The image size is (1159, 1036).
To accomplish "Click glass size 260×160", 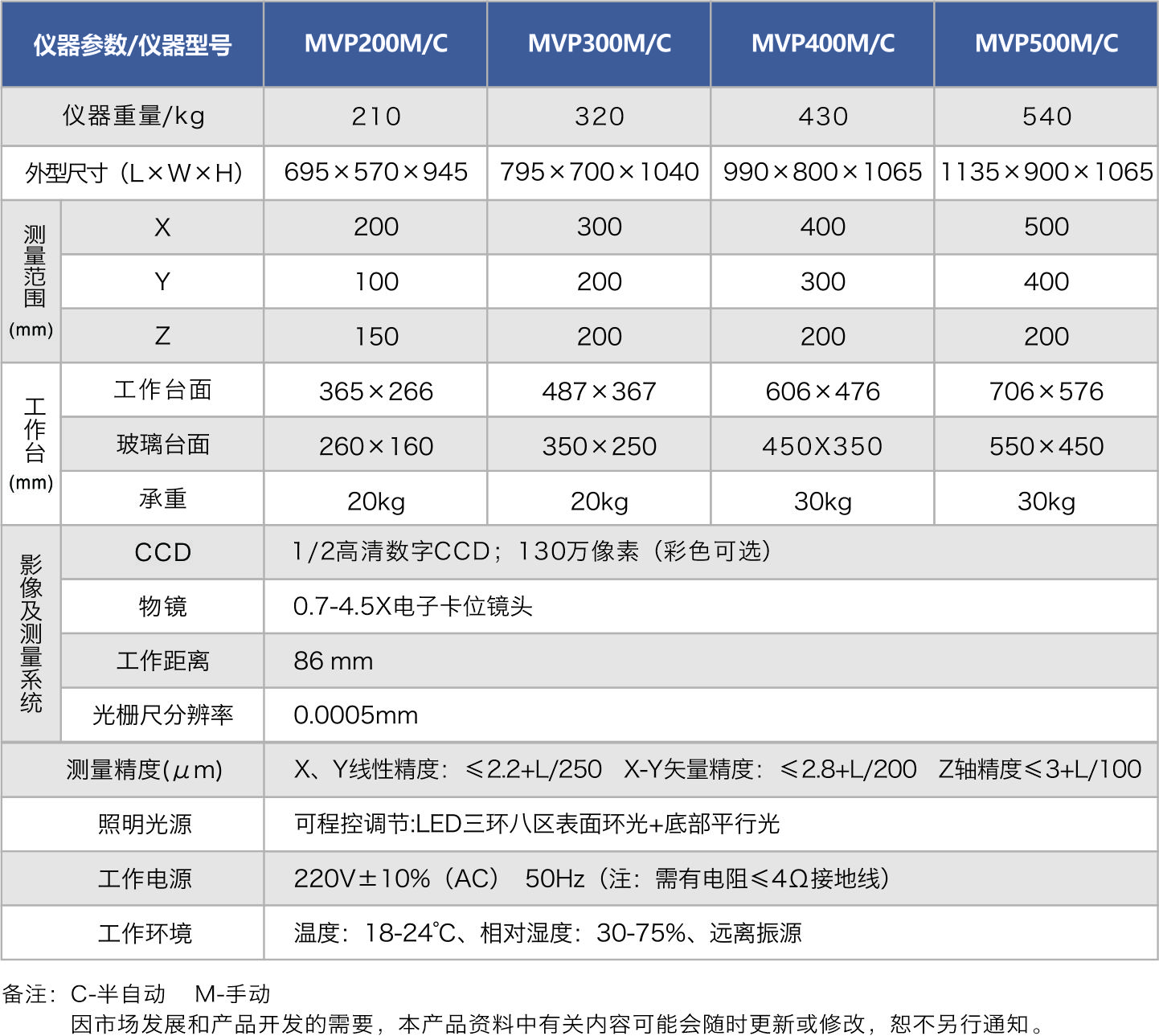I will pyautogui.click(x=375, y=445).
